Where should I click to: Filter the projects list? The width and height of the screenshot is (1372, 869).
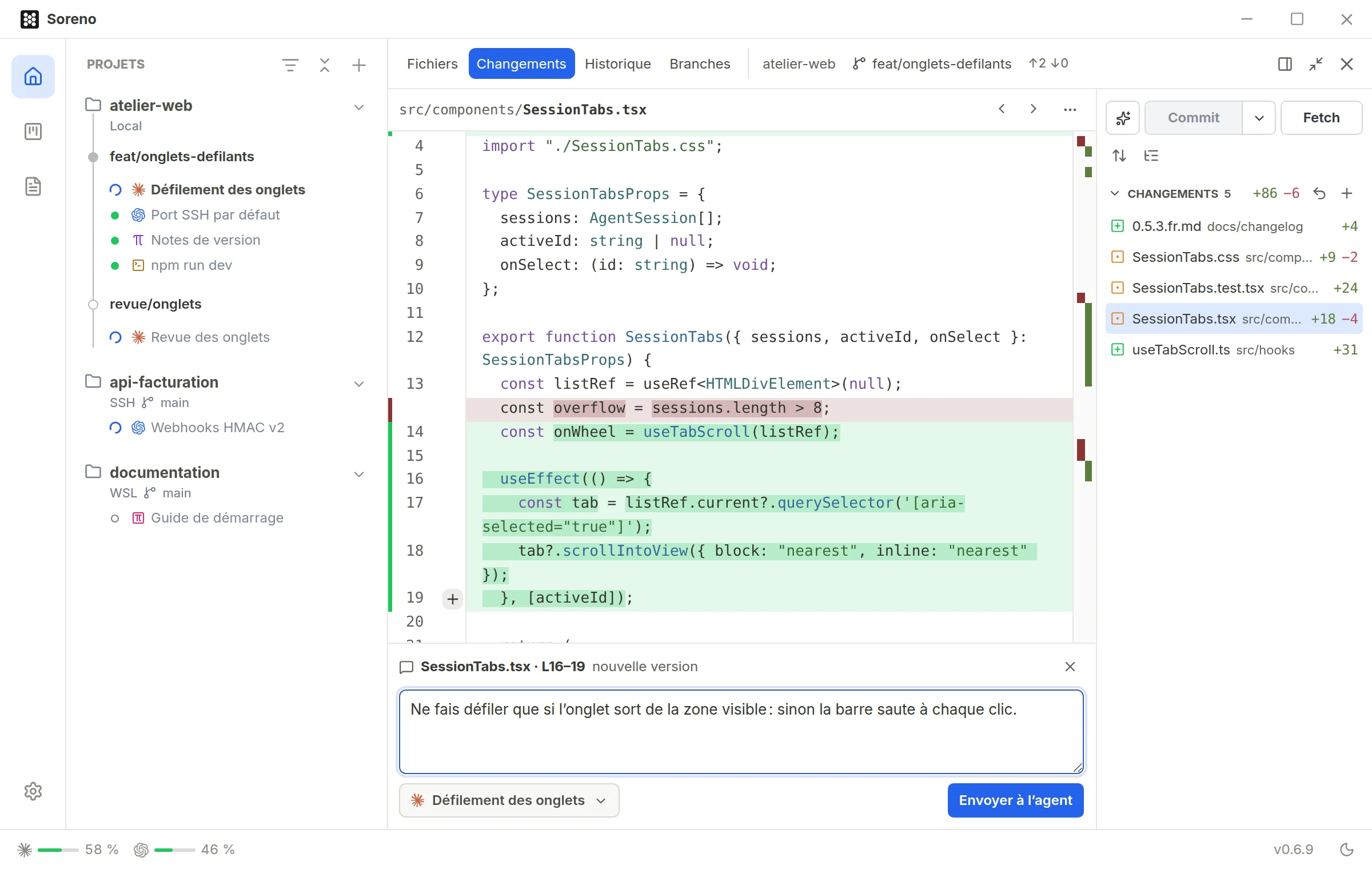[290, 65]
